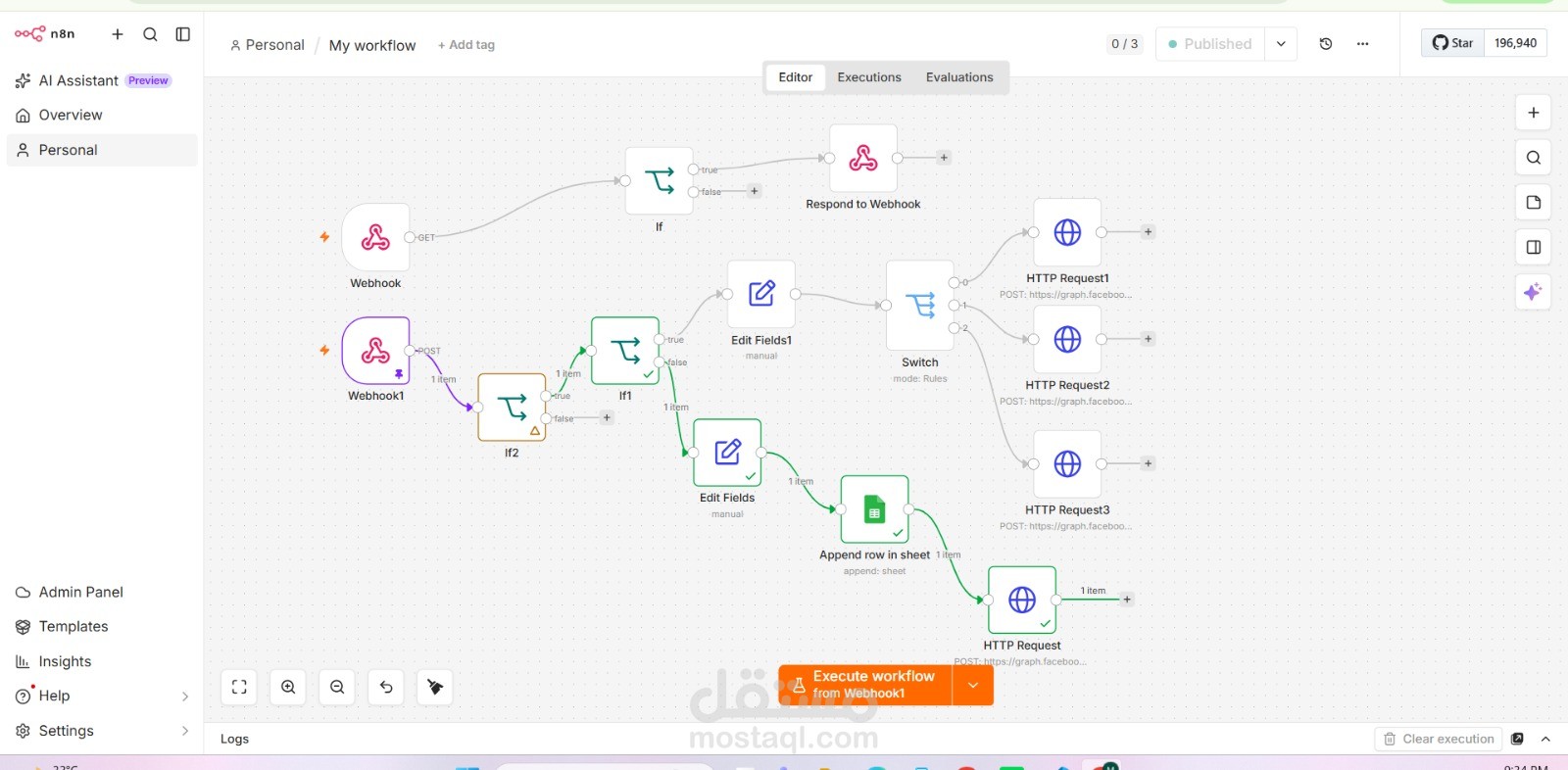Open search via the sidebar magnifier icon
Image resolution: width=1568 pixels, height=770 pixels.
[x=150, y=34]
